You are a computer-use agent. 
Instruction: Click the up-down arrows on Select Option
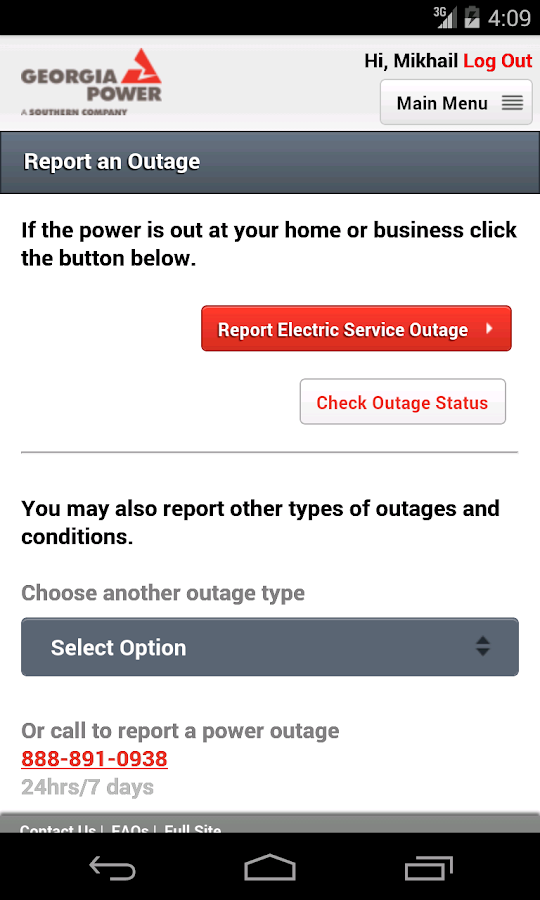483,646
